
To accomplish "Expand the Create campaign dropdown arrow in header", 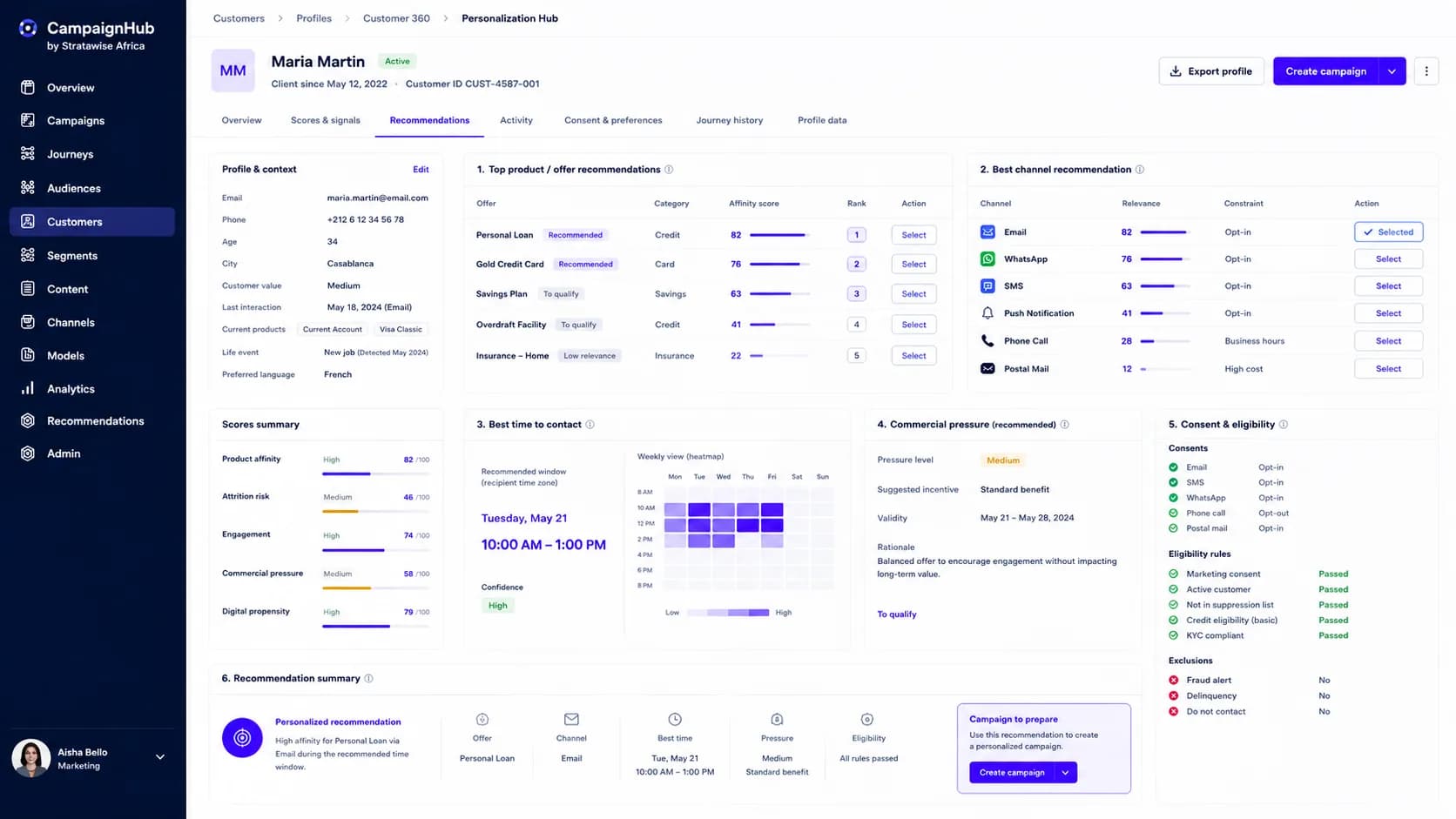I will 1392,71.
